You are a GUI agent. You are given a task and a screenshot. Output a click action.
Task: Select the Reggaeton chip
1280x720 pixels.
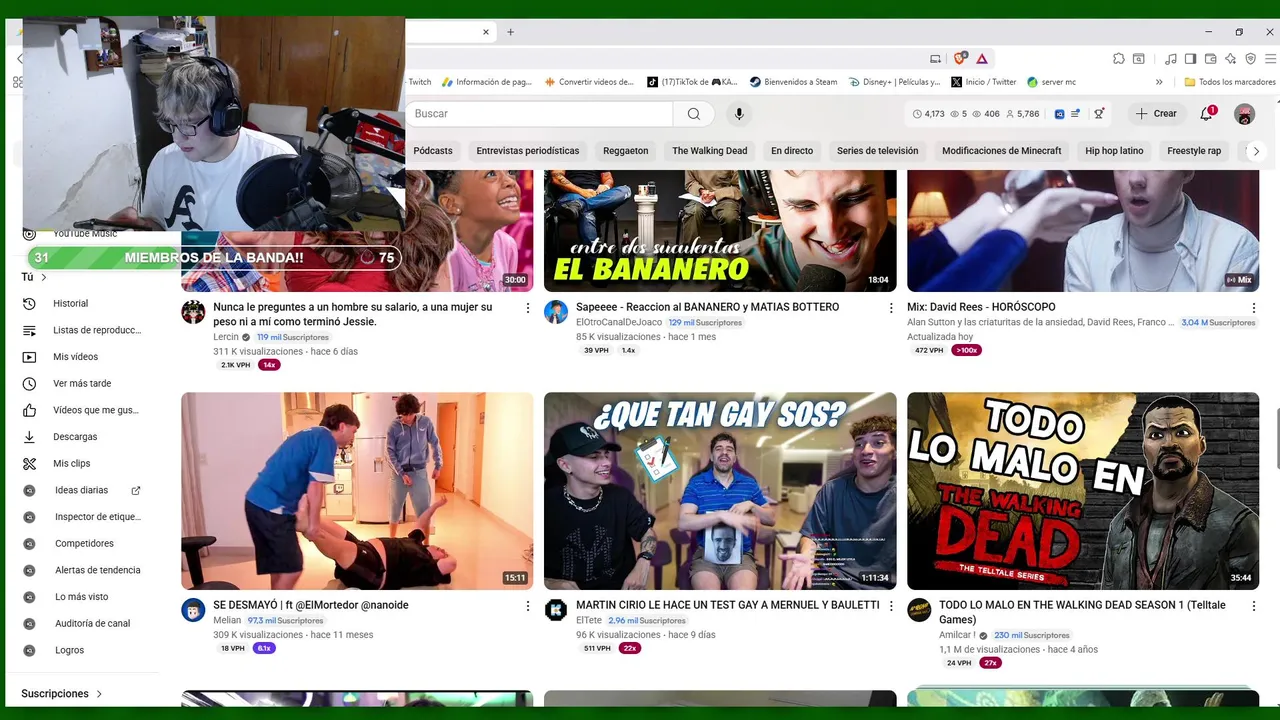[x=626, y=151]
